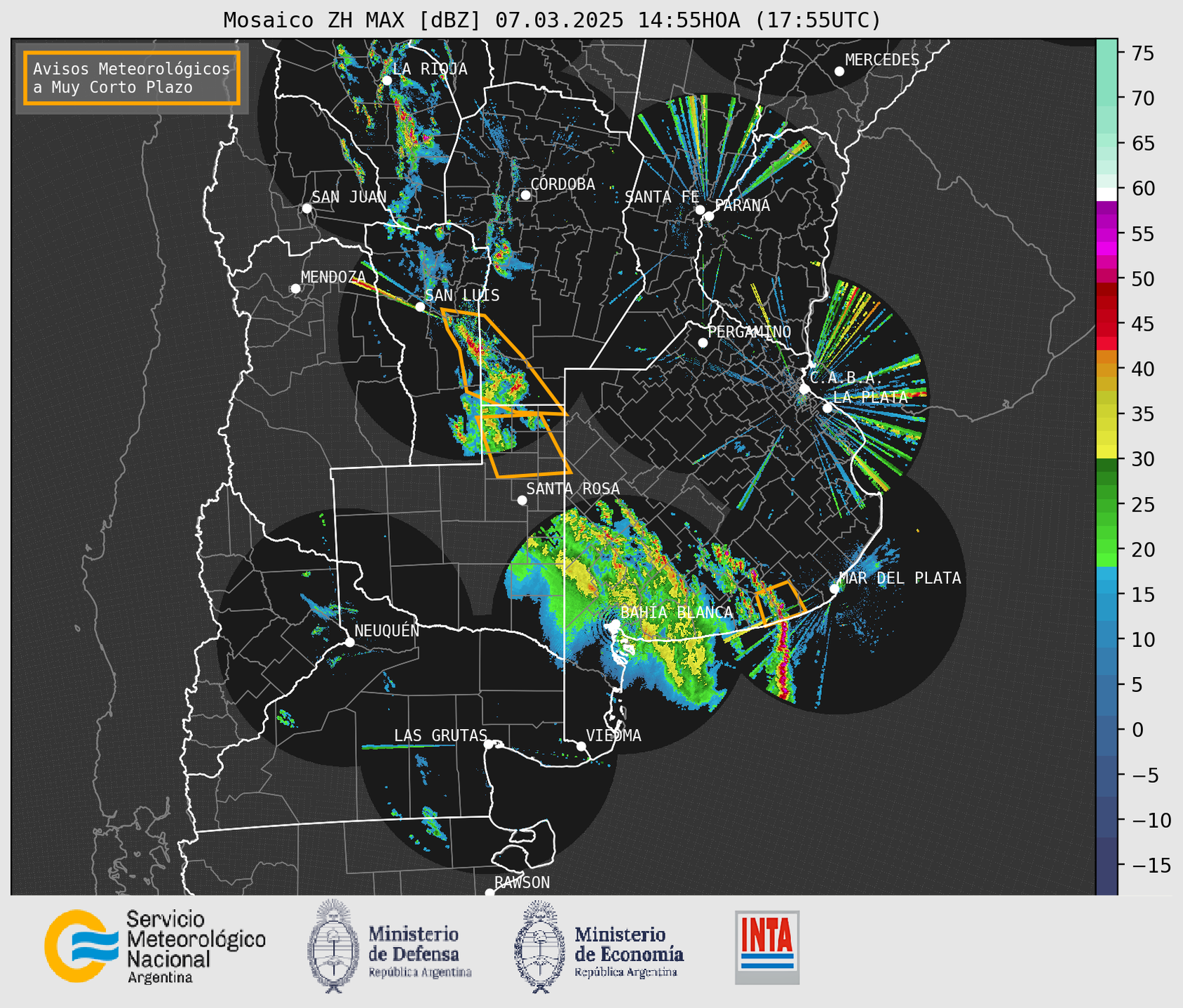The width and height of the screenshot is (1183, 1008).
Task: Click the Servicio Meteorológico Nacional logo
Action: (x=155, y=947)
